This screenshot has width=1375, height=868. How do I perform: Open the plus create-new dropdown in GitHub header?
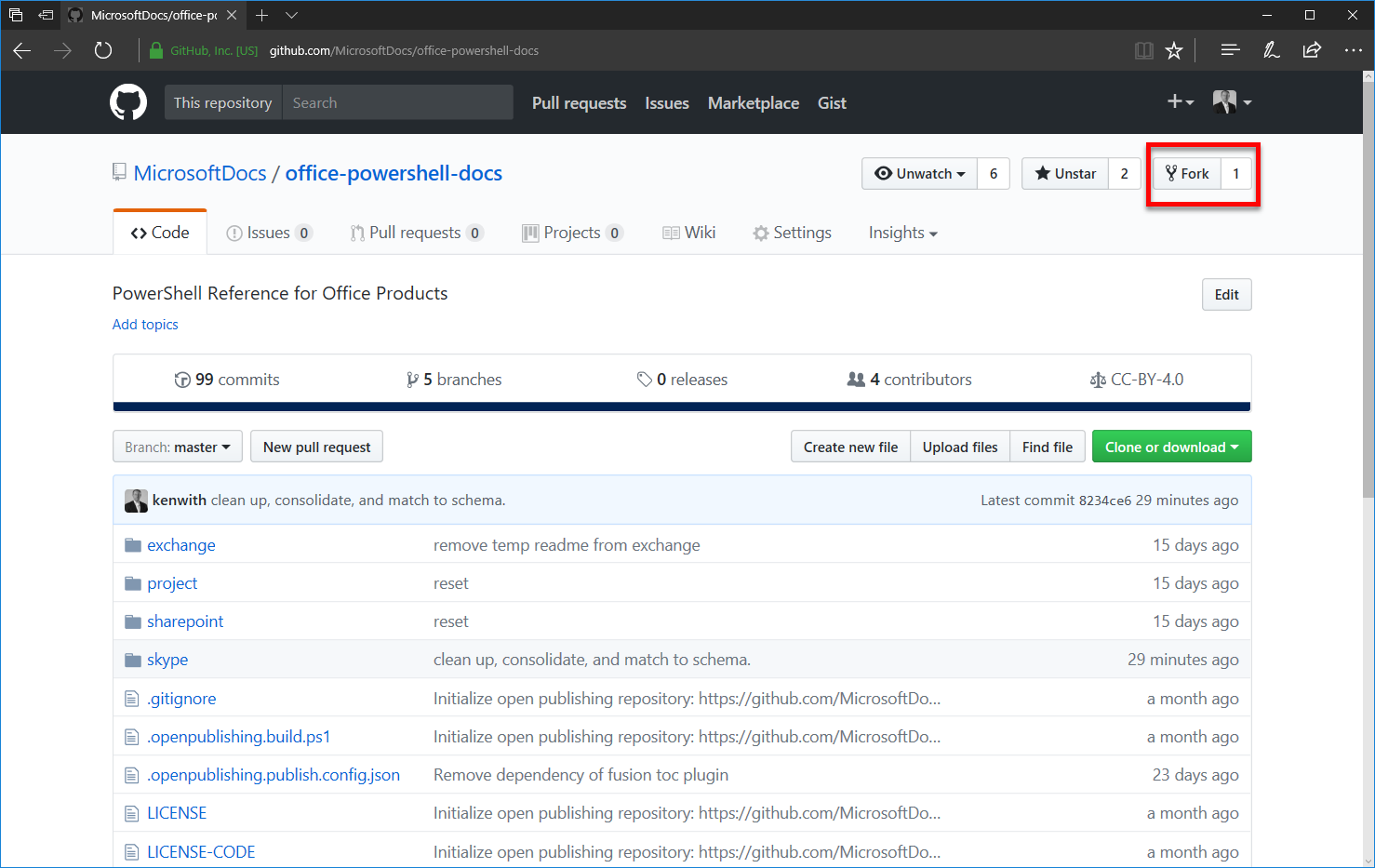(1181, 101)
